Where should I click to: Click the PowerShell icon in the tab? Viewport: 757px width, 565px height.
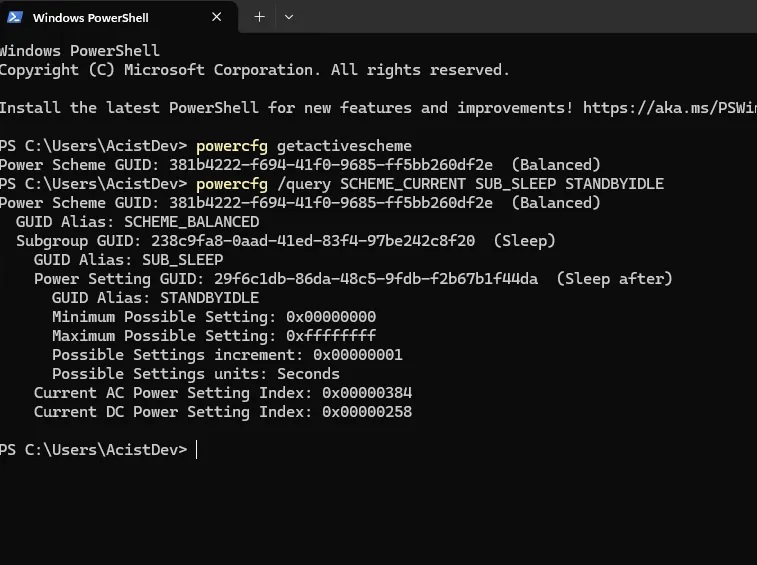(x=14, y=17)
